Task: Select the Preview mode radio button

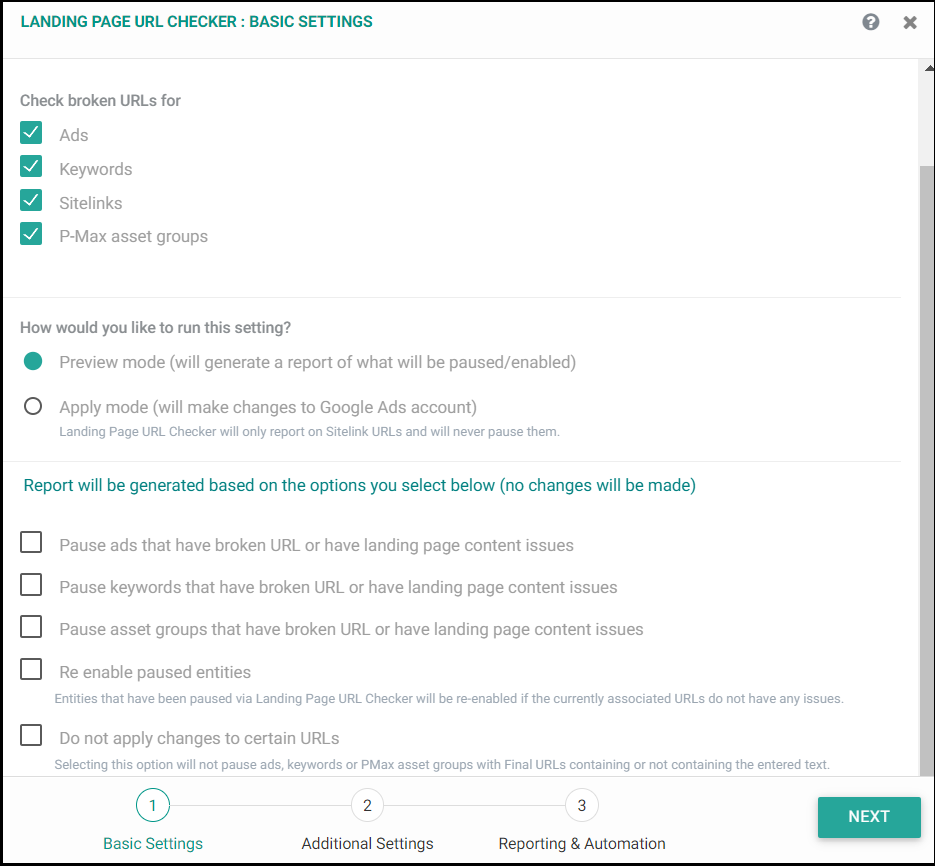Action: pos(33,361)
